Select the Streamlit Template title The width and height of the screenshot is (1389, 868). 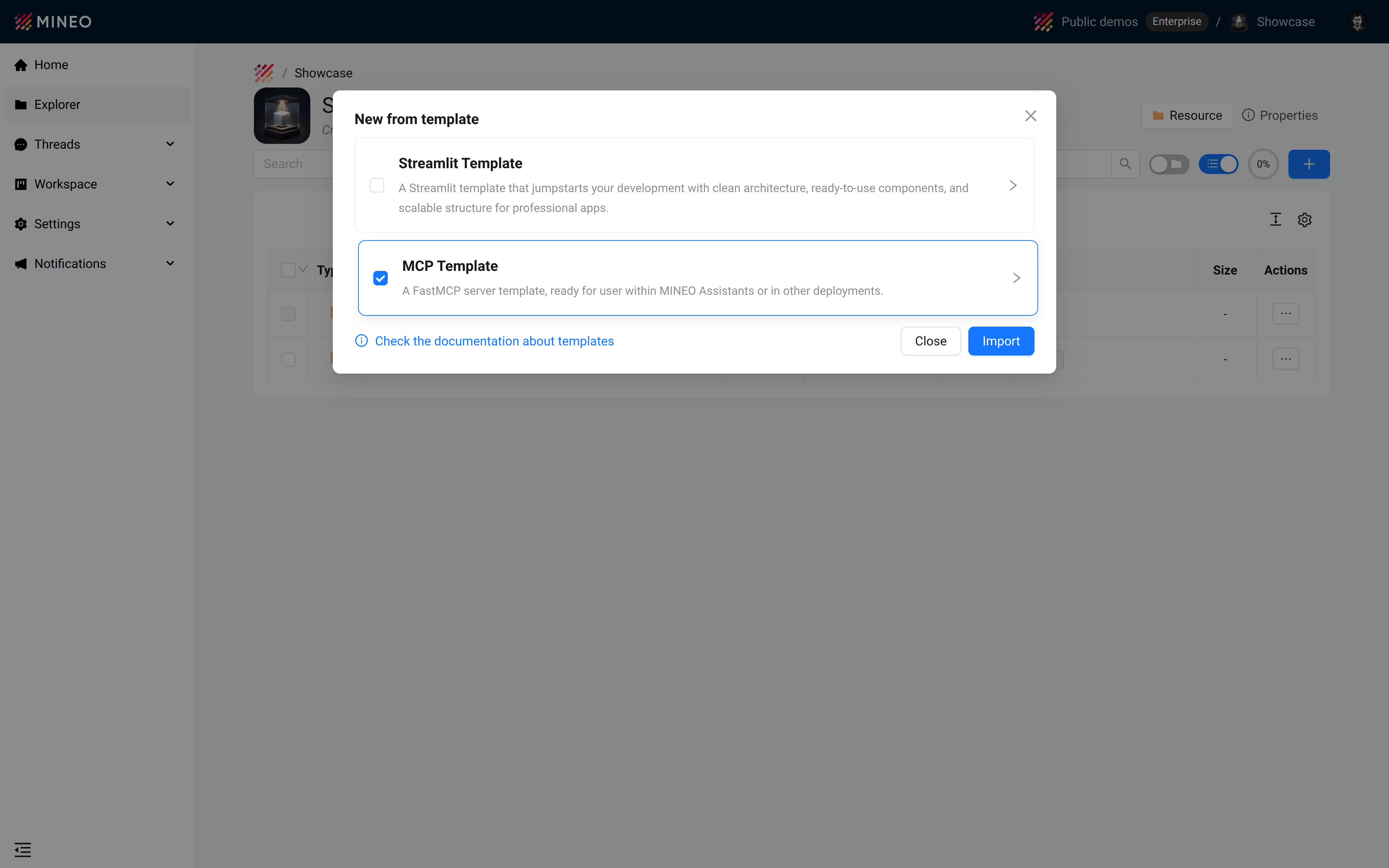click(x=460, y=163)
